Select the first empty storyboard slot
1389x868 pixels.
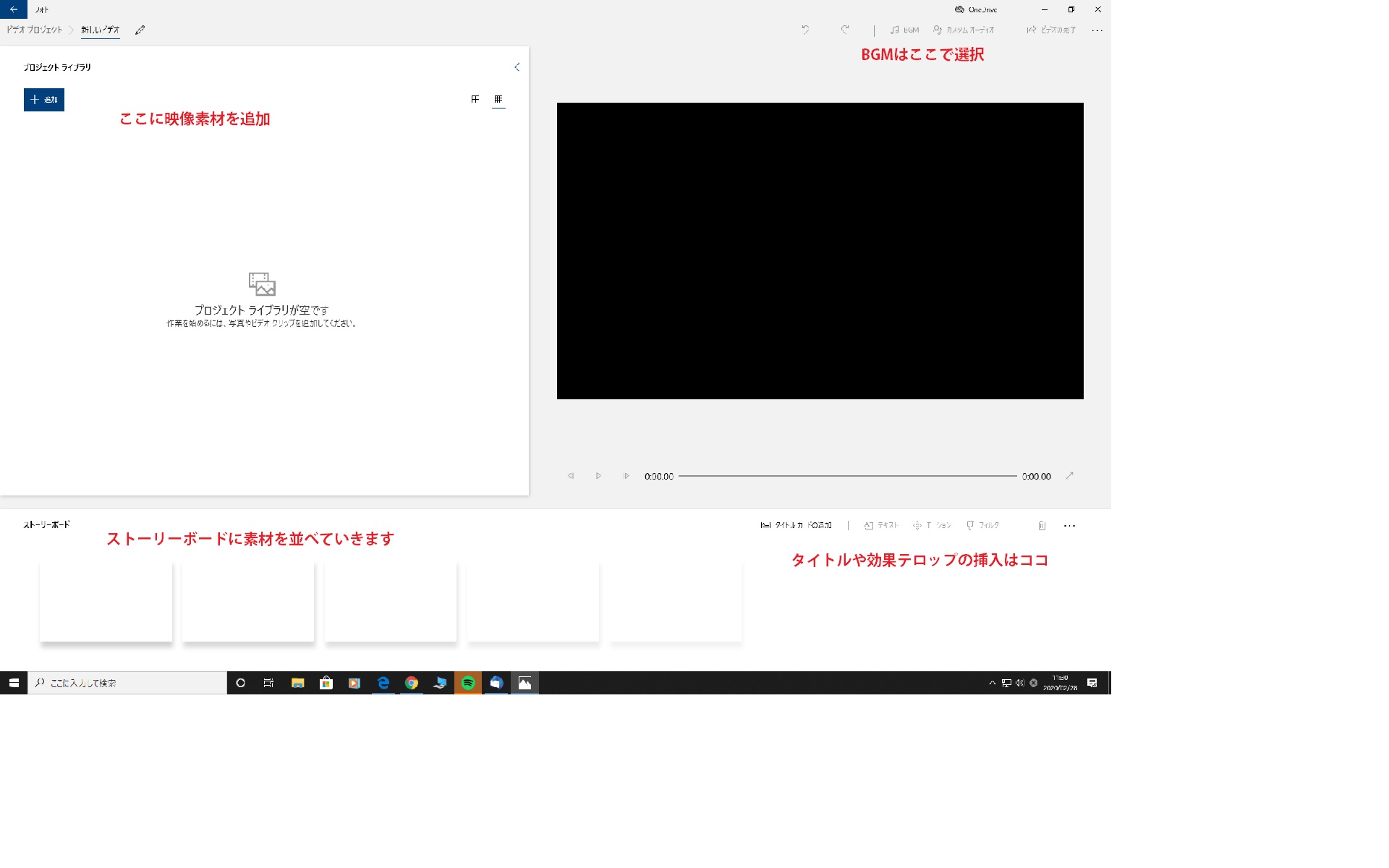click(106, 601)
